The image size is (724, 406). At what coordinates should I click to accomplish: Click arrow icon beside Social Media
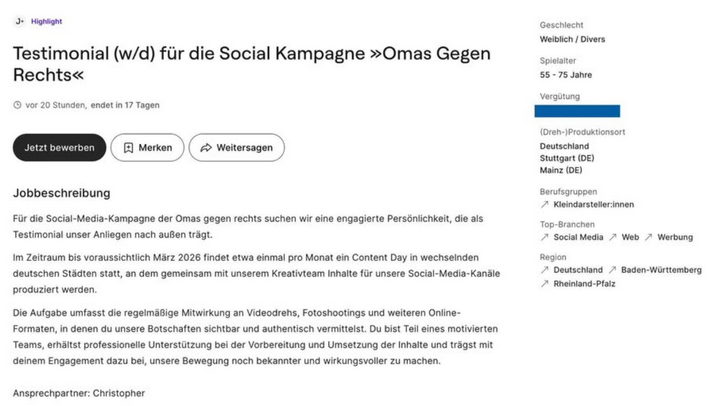[543, 237]
